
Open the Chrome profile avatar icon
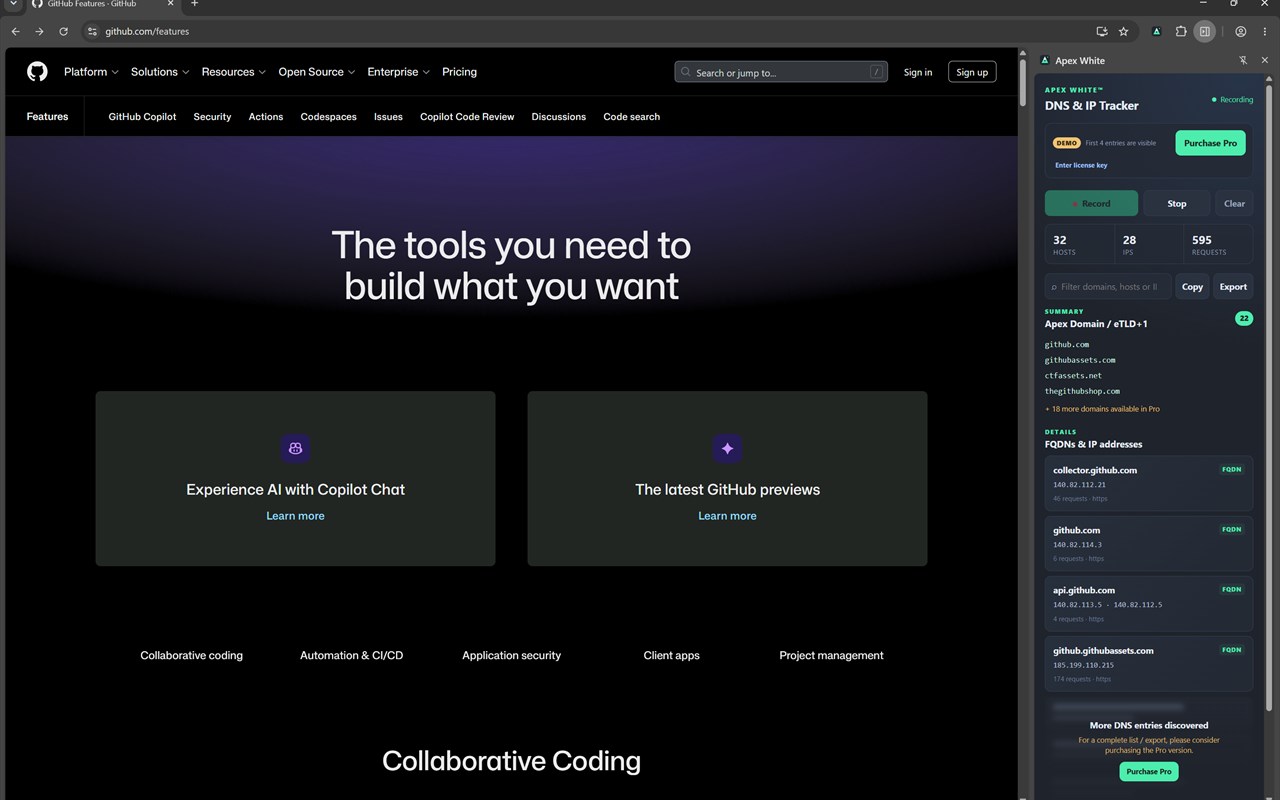[1241, 31]
